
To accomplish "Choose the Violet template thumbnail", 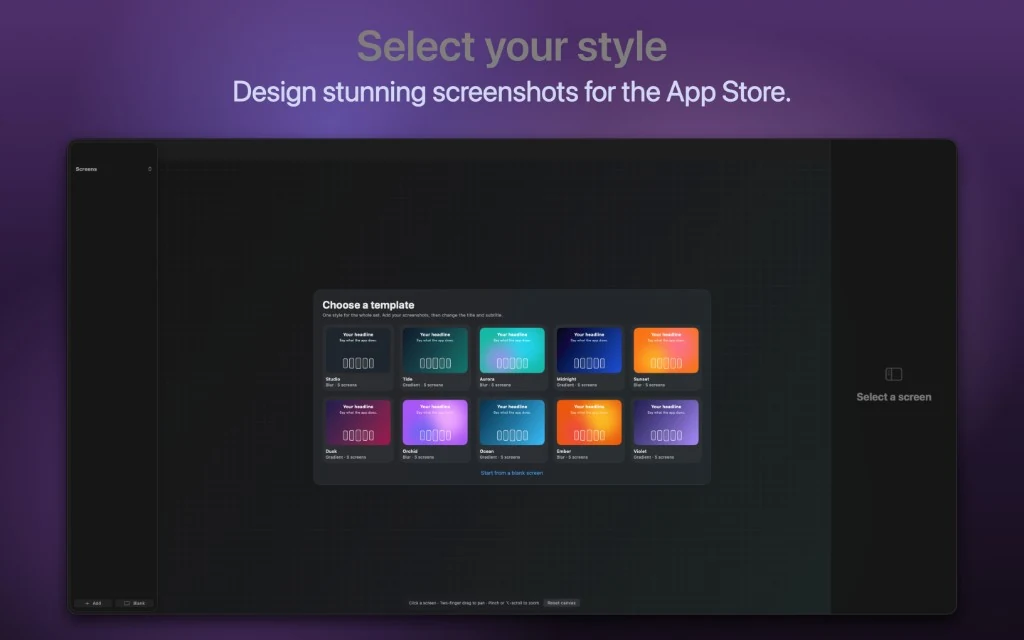I will 666,423.
